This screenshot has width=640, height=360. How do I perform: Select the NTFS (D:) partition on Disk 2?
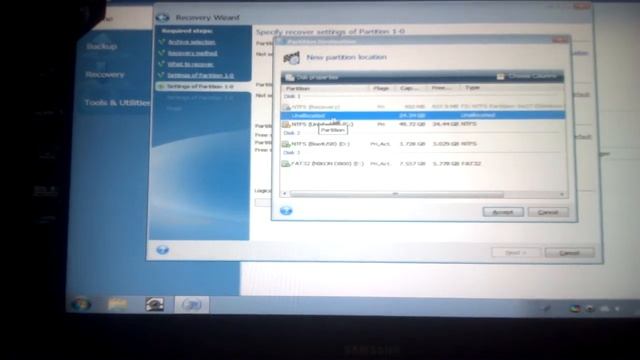(422, 144)
